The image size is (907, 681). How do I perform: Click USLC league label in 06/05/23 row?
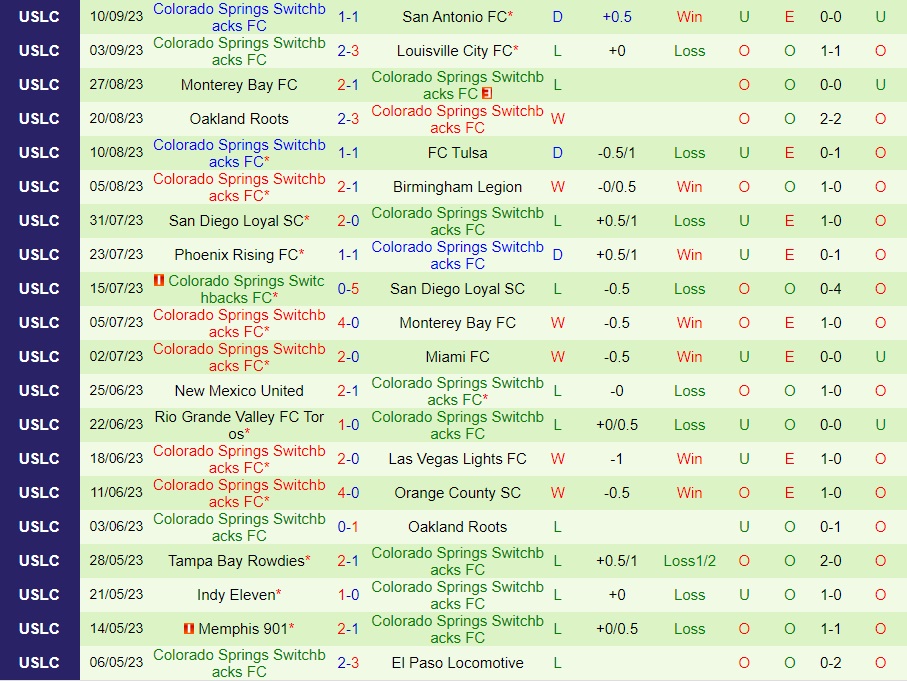click(39, 662)
